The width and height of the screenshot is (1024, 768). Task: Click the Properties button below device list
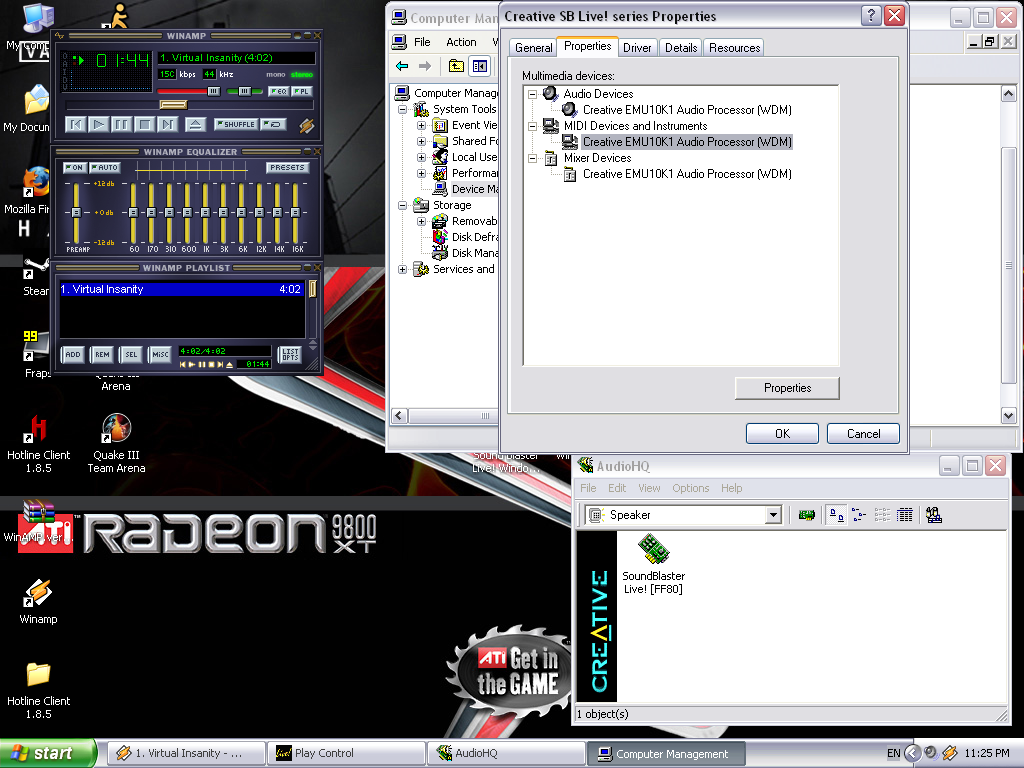click(787, 388)
